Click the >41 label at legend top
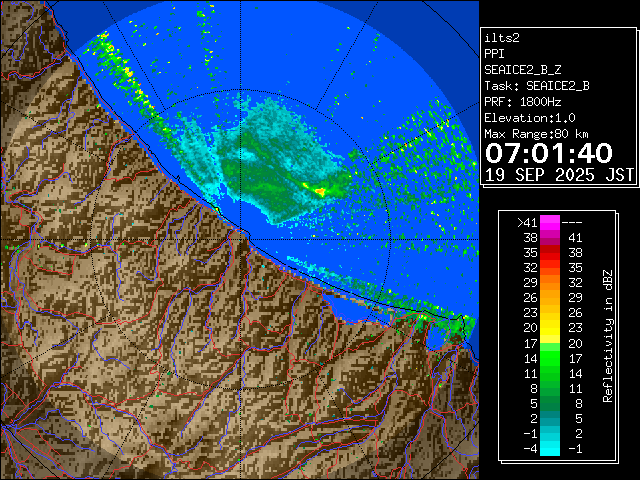 click(527, 223)
